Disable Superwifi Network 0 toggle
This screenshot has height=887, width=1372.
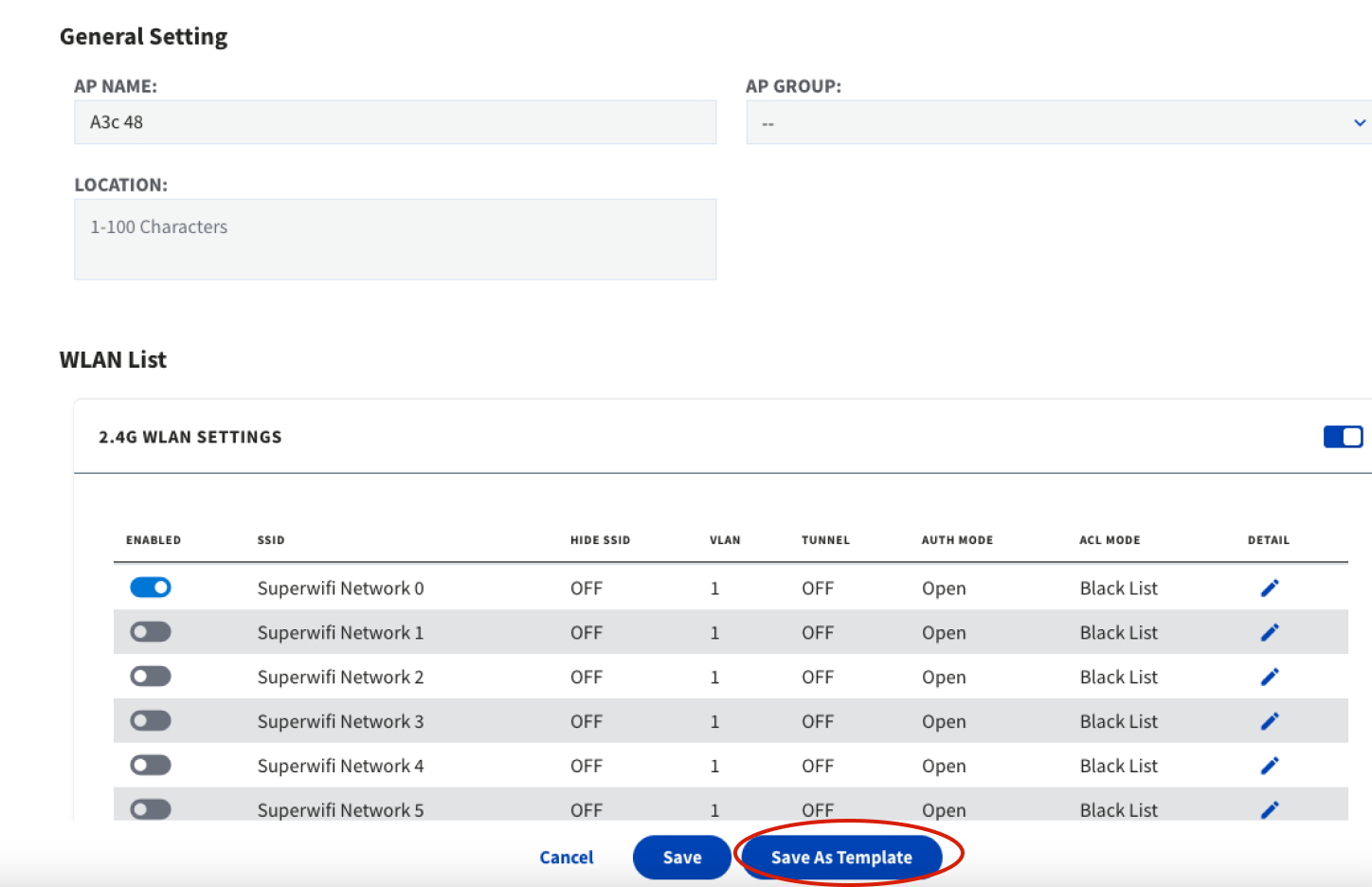[151, 588]
